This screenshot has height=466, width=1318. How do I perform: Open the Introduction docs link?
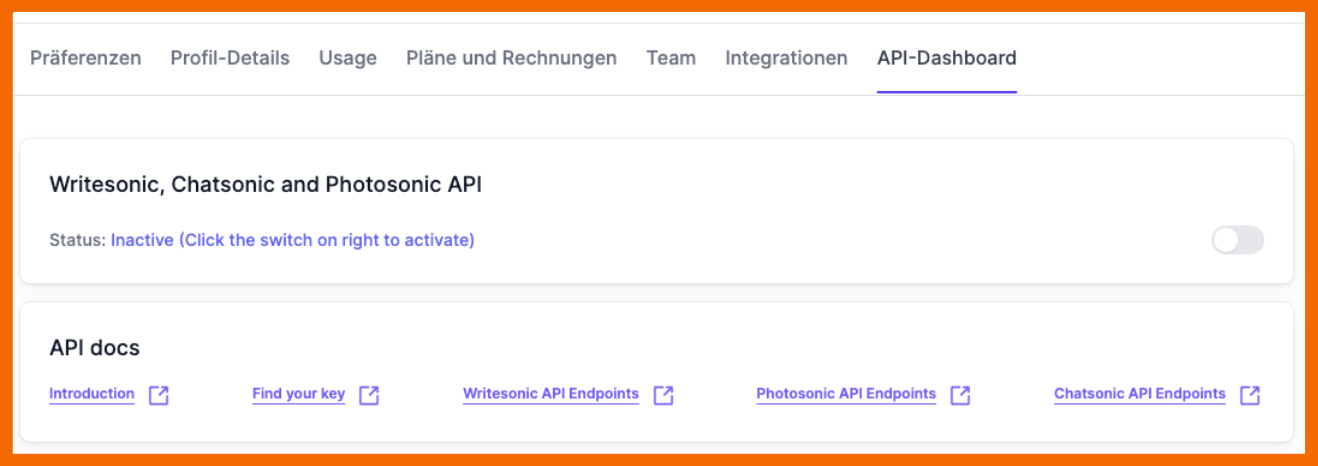click(92, 394)
